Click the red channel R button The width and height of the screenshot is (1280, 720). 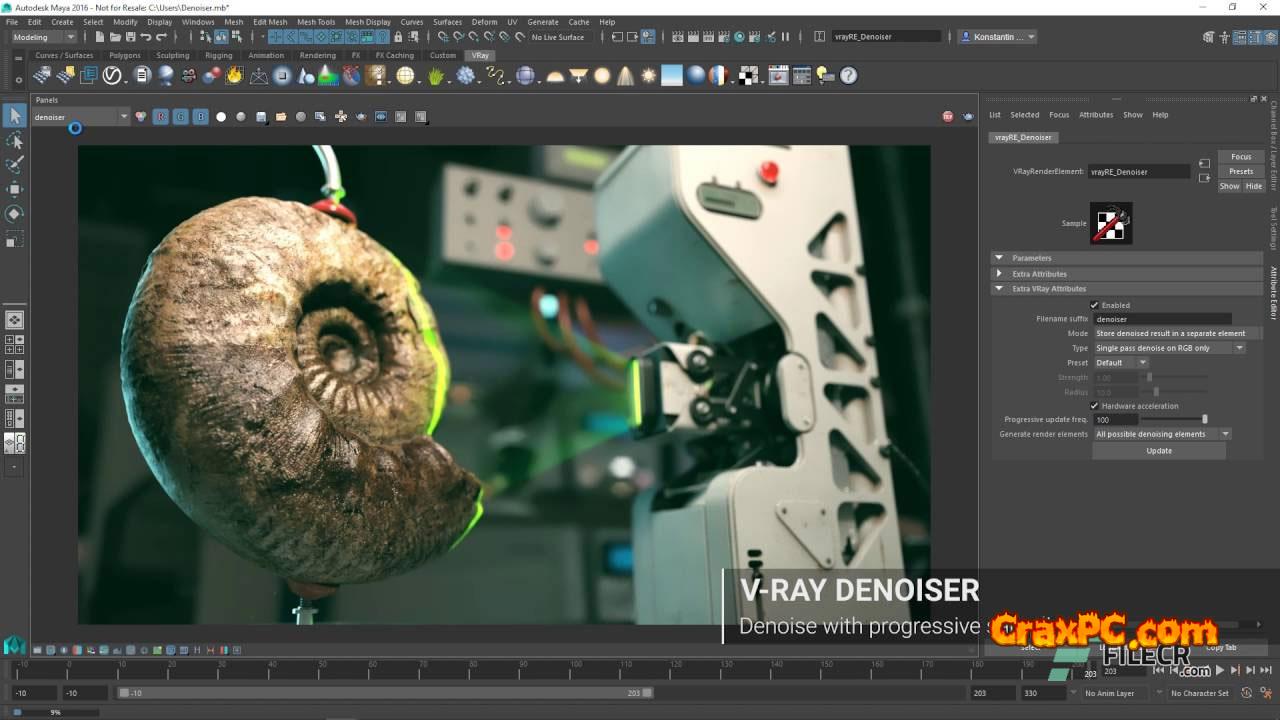[160, 117]
